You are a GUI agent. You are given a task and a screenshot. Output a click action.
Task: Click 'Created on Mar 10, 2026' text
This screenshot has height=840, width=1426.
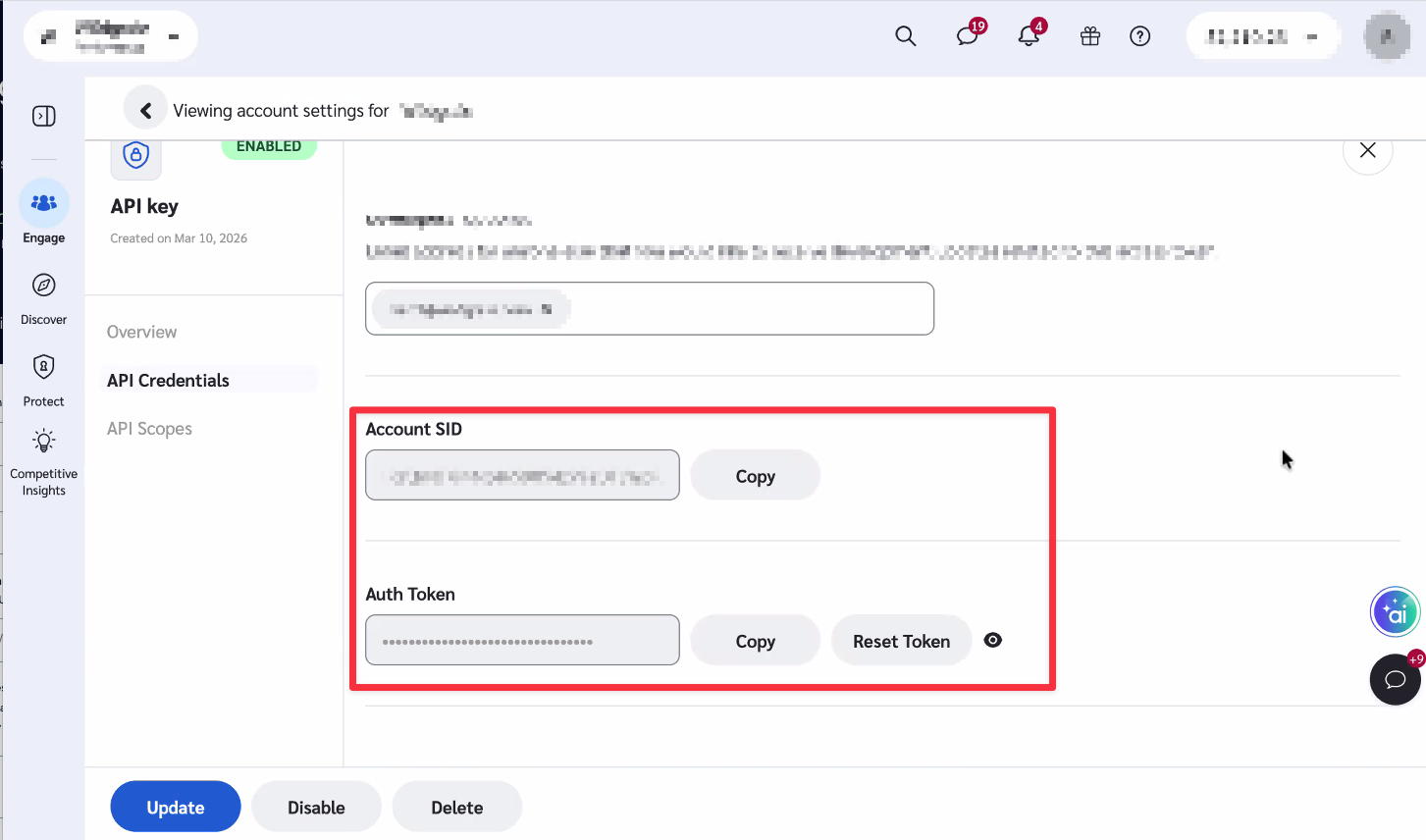click(x=179, y=238)
